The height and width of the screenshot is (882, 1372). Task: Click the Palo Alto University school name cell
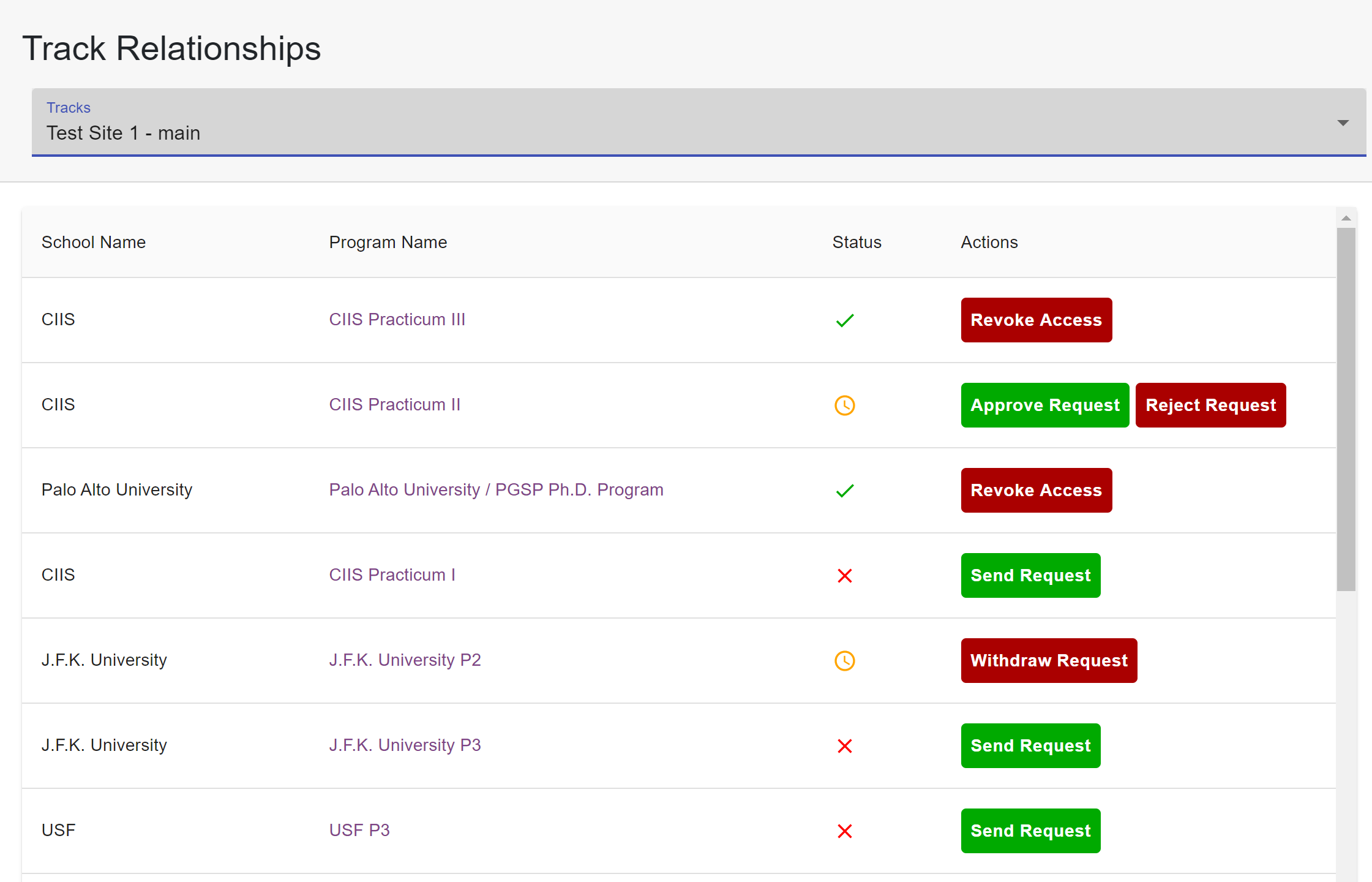click(117, 490)
